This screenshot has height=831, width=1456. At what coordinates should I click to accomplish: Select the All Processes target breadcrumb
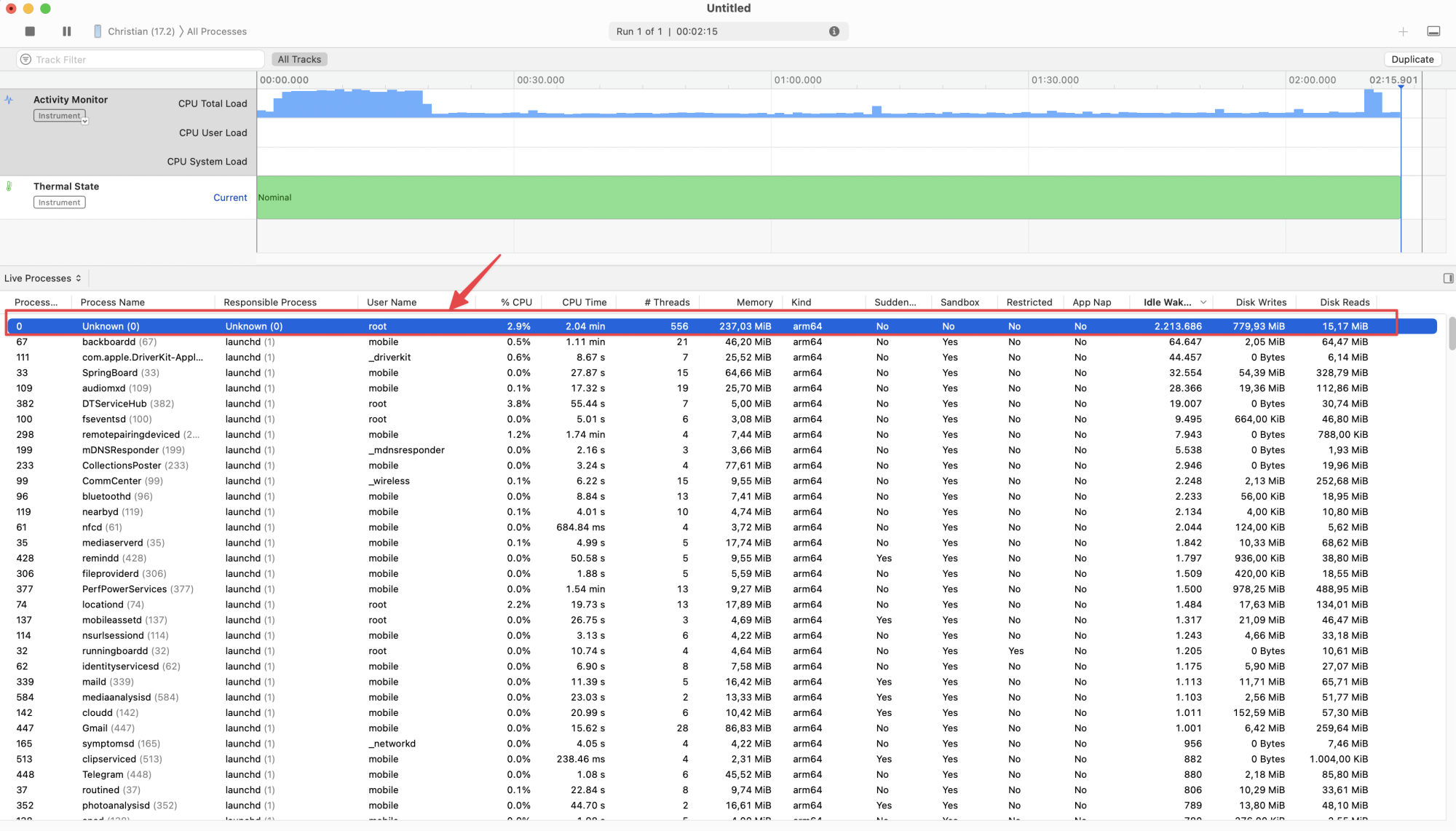pos(216,31)
